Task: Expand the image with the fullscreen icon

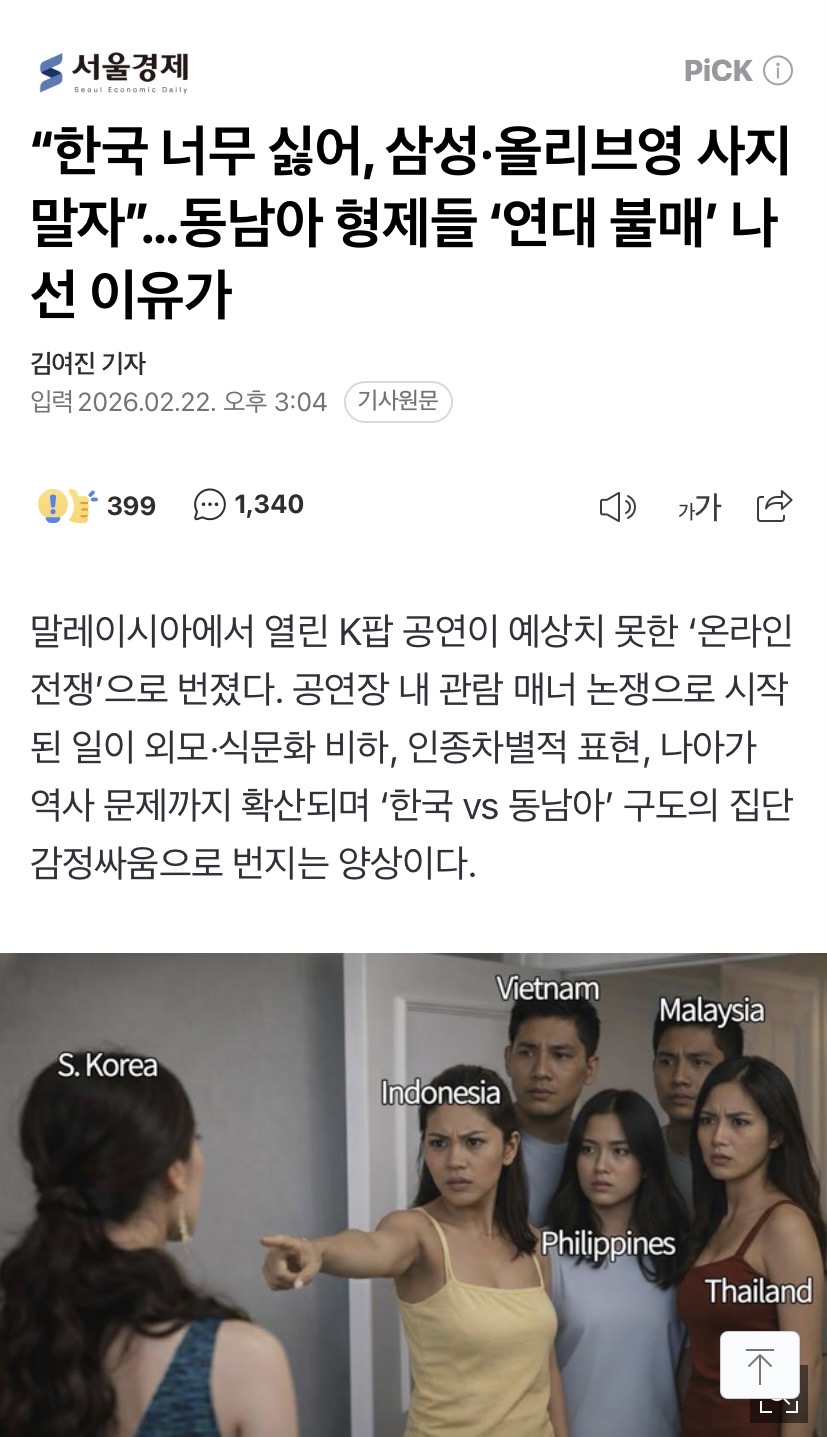Action: tap(780, 1402)
